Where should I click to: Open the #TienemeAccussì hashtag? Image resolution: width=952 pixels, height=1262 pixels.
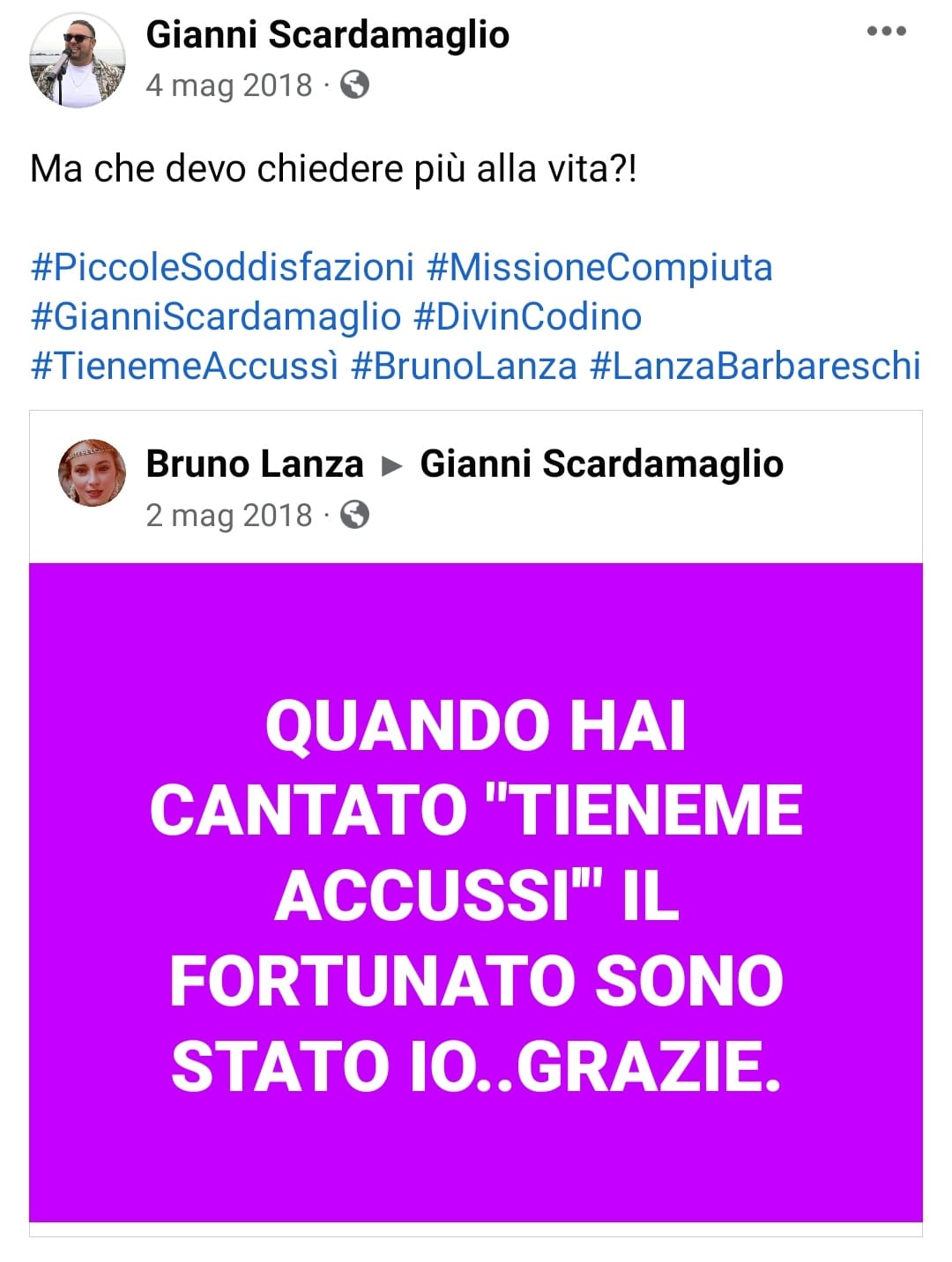184,366
